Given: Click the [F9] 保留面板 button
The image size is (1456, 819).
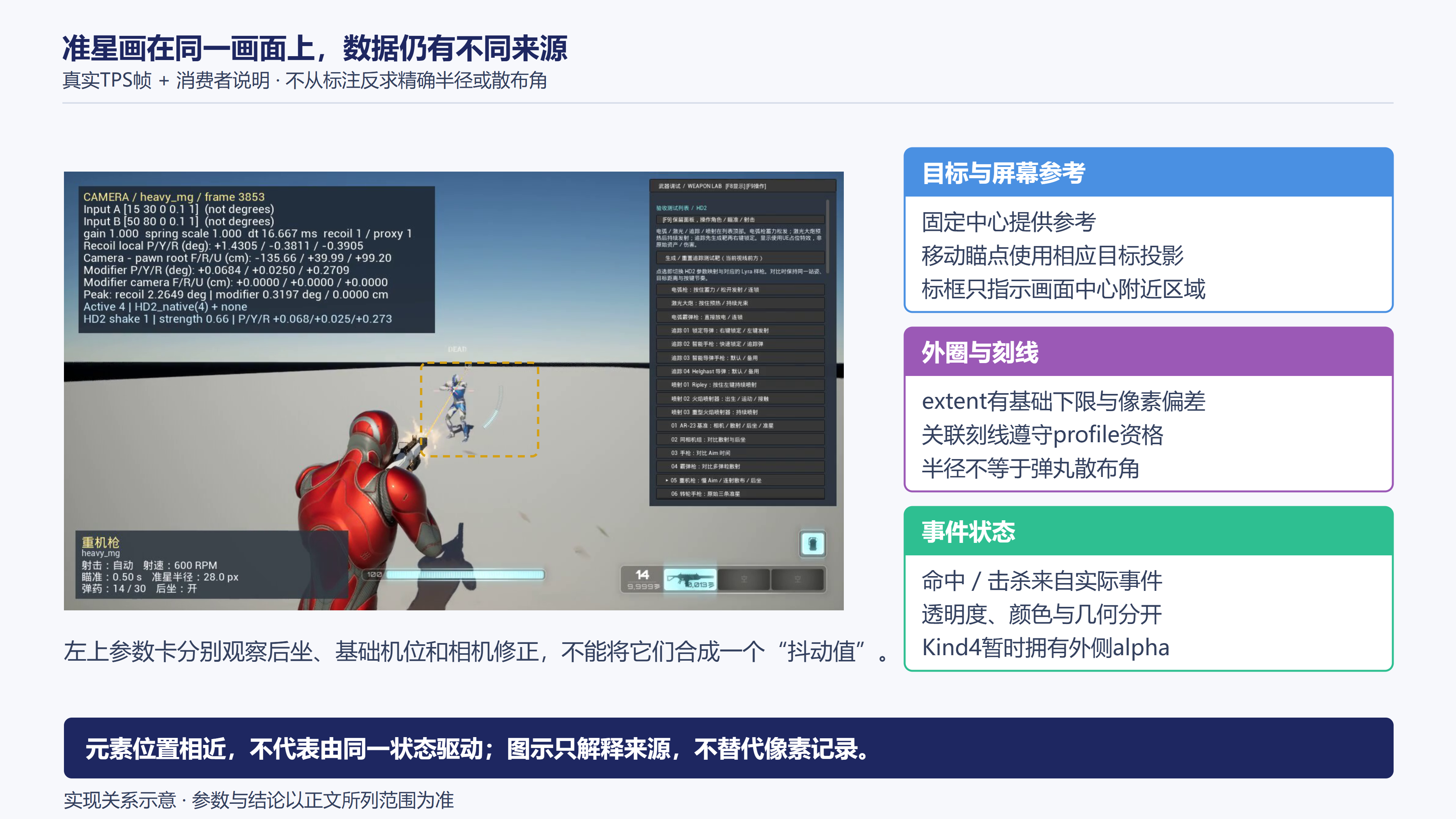Looking at the screenshot, I should (740, 219).
